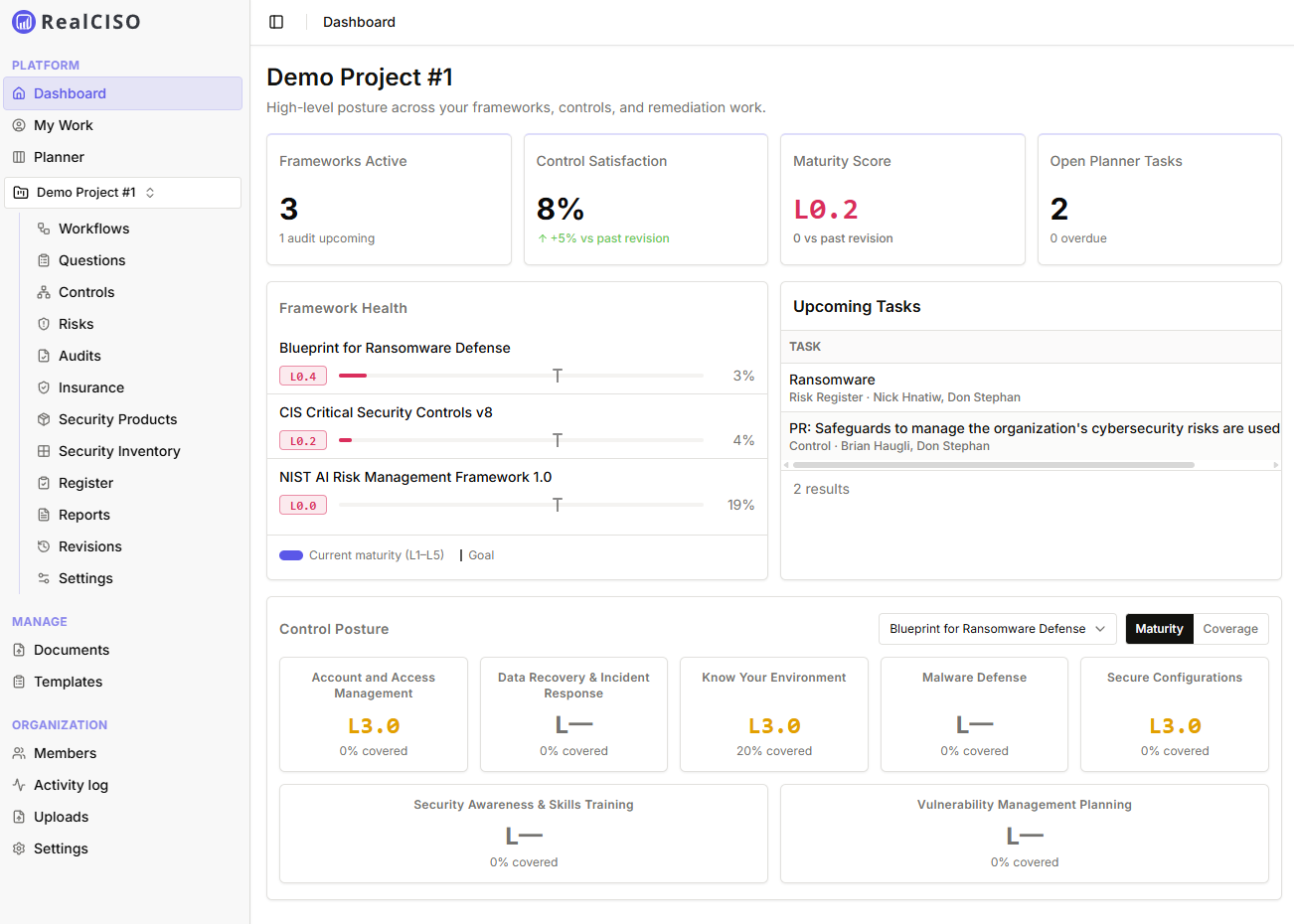Click the L0.0 maturity progress bar
This screenshot has width=1294, height=924.
point(521,505)
